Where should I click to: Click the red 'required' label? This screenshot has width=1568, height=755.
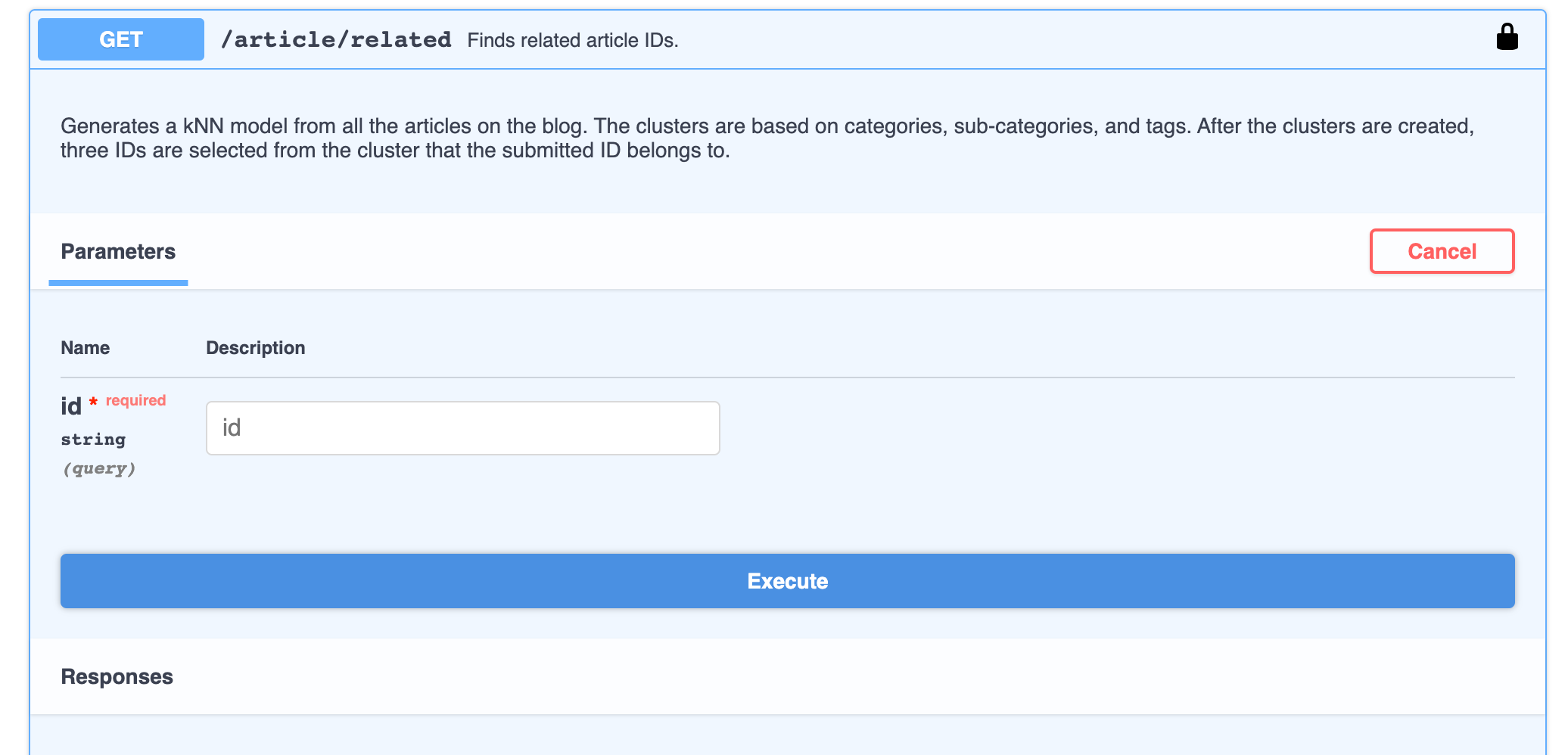[x=135, y=400]
